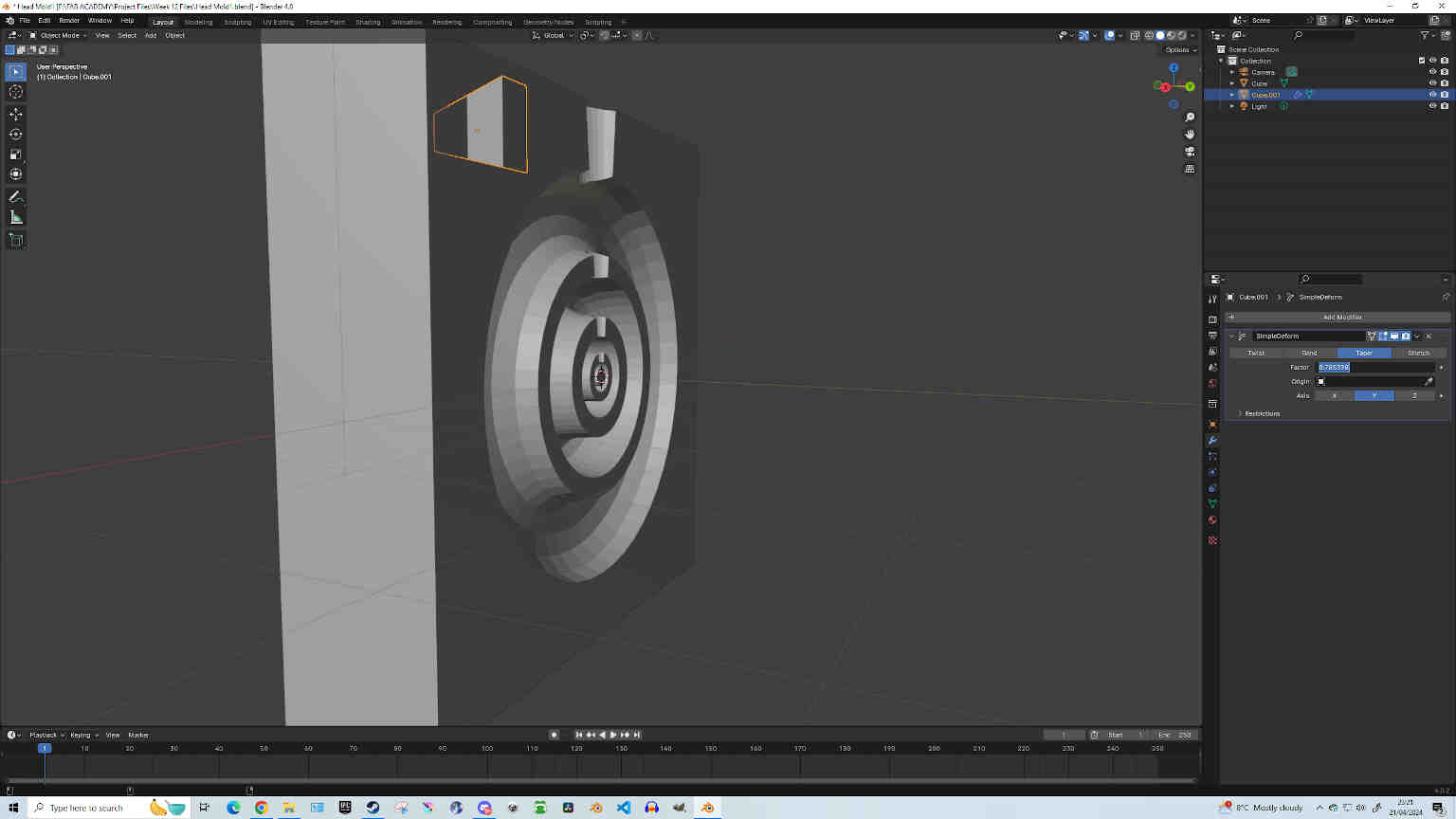
Task: Select the Rotate tool
Action: pyautogui.click(x=16, y=134)
